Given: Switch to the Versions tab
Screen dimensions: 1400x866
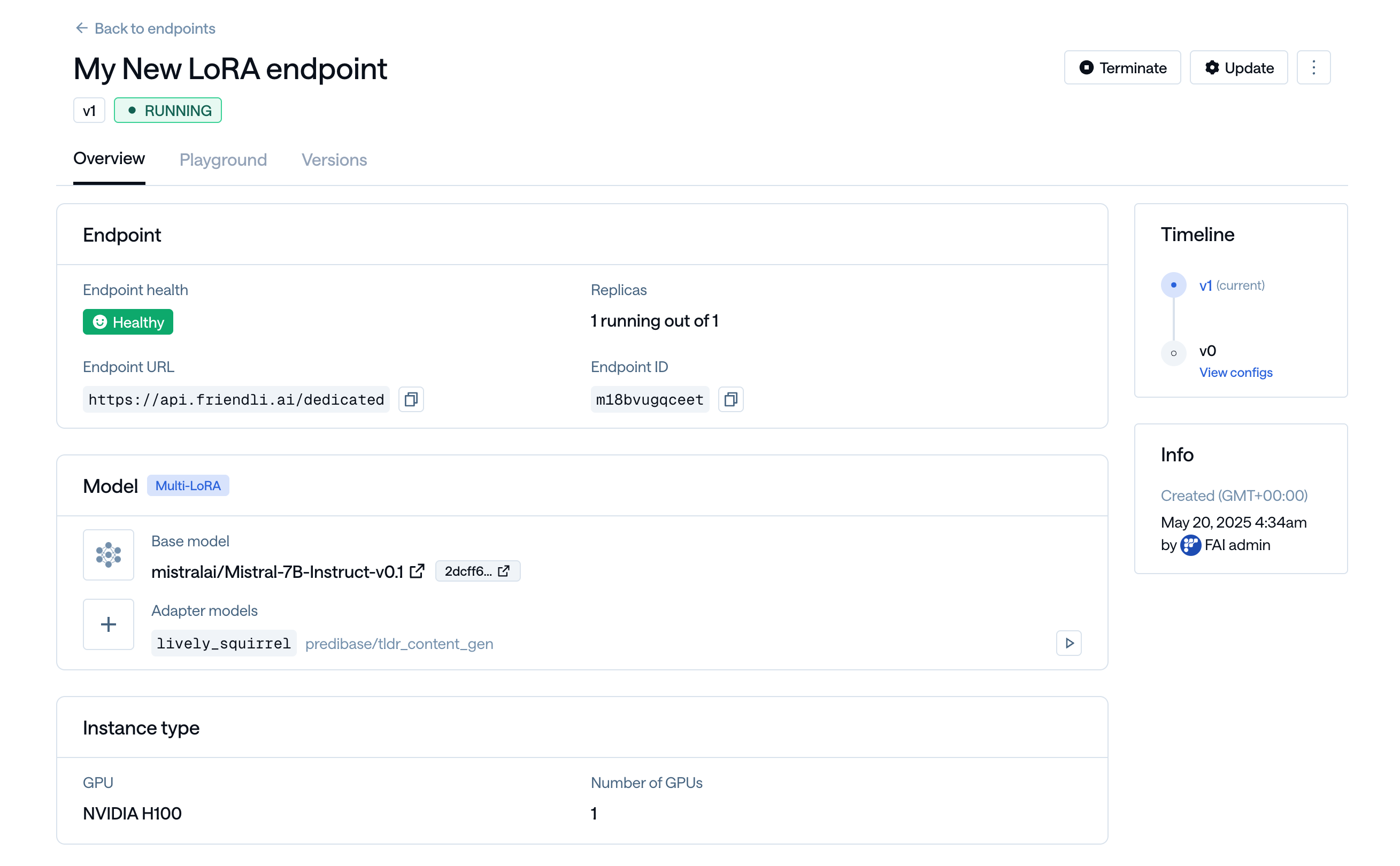Looking at the screenshot, I should [x=334, y=160].
